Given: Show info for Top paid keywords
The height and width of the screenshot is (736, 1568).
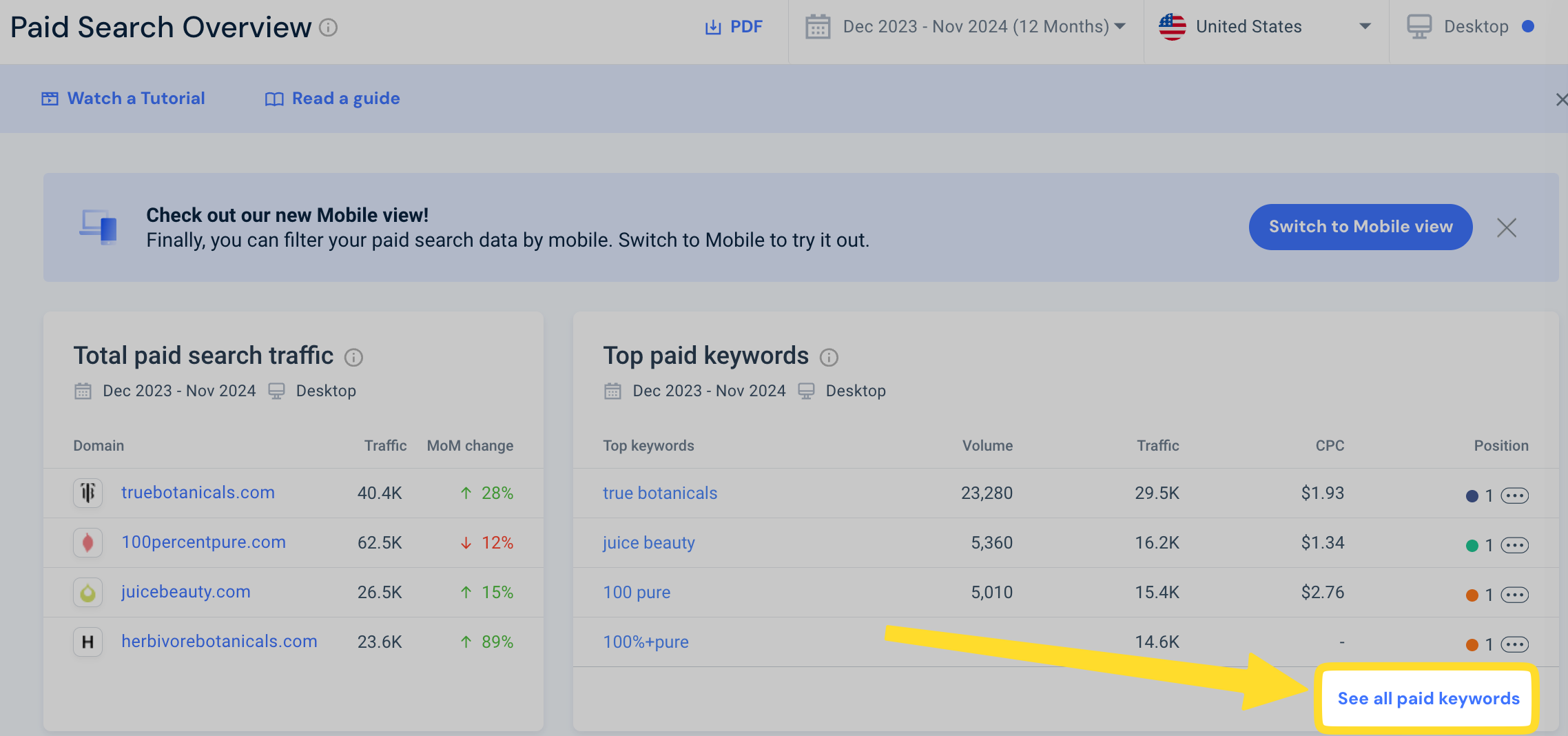Looking at the screenshot, I should pos(829,357).
